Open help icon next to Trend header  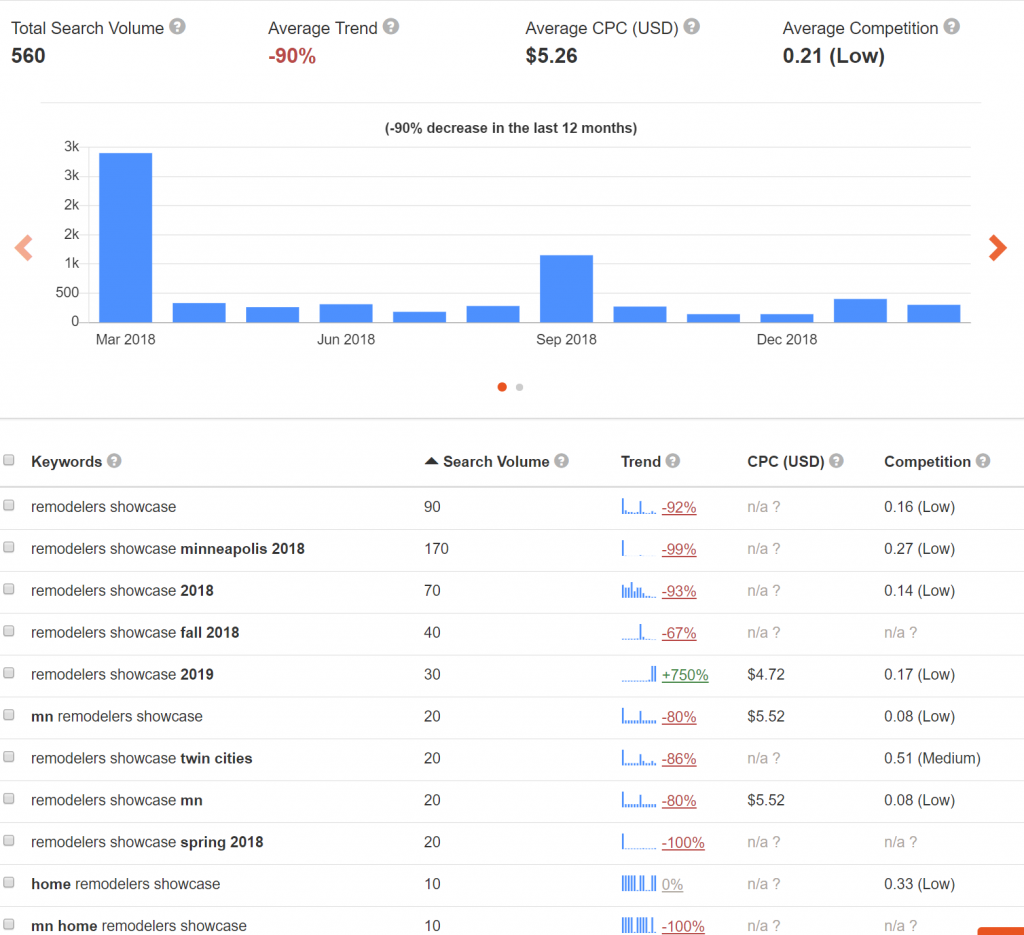(x=673, y=461)
